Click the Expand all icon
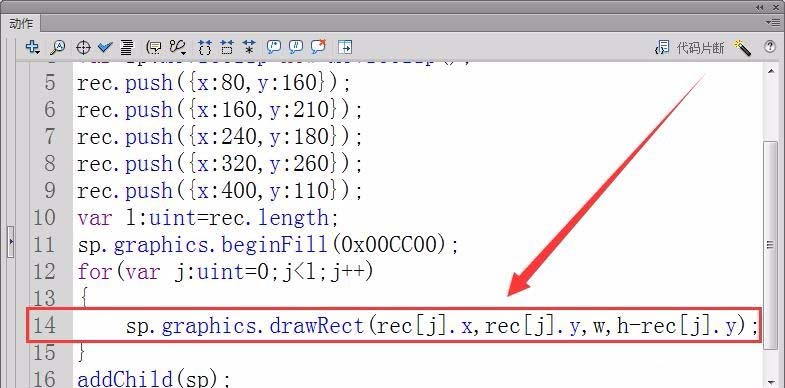The height and width of the screenshot is (388, 785). point(249,48)
